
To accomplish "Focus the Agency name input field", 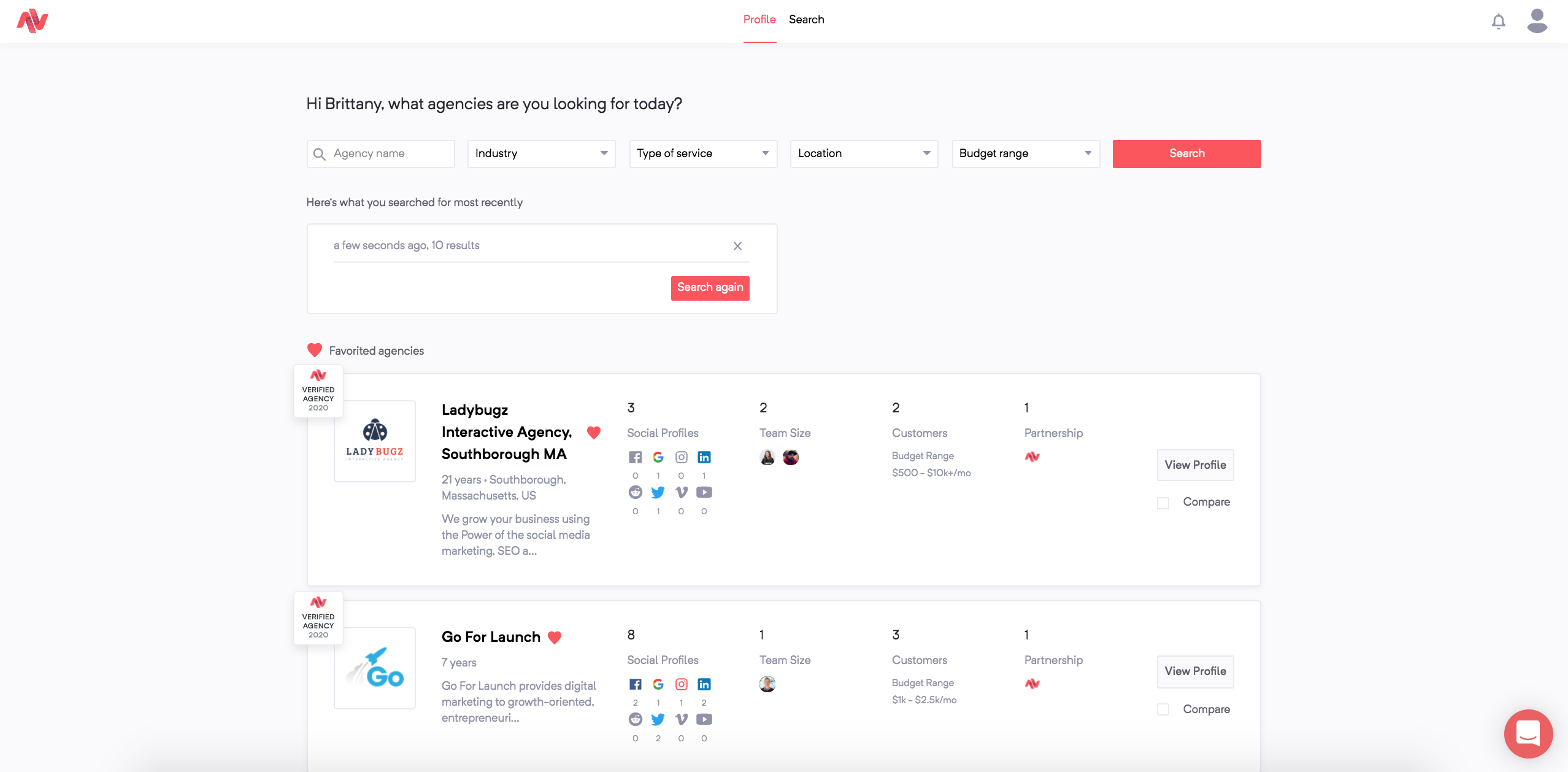I will pos(380,154).
